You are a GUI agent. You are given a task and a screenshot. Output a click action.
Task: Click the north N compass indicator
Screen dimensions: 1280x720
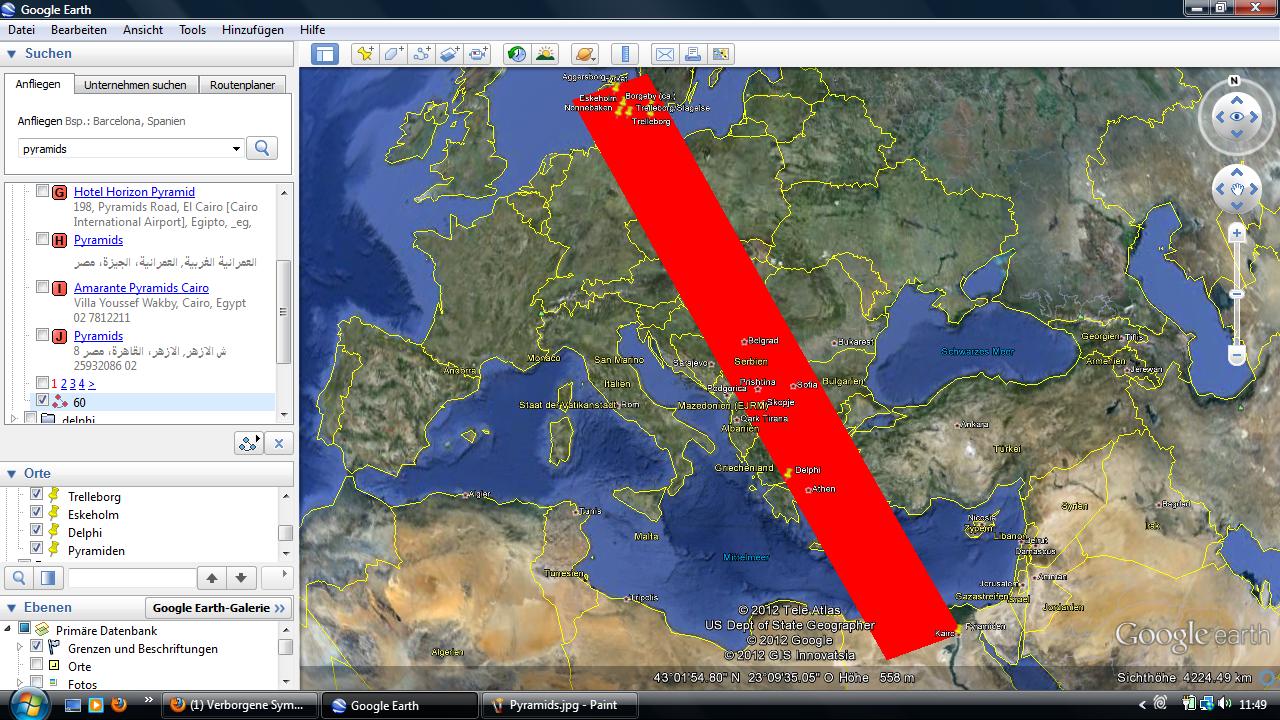coord(1235,81)
